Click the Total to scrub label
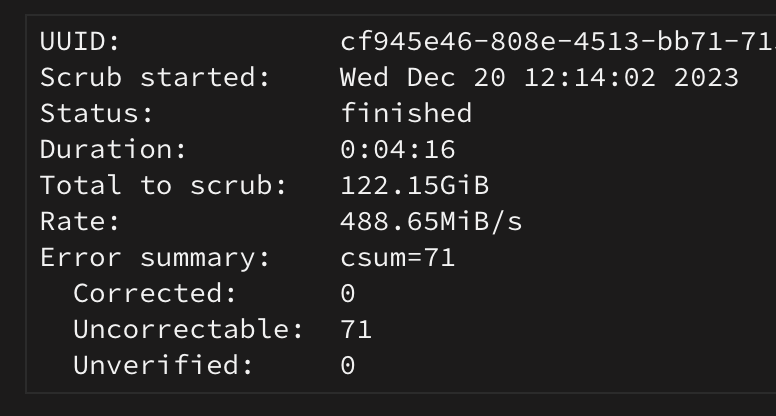776x416 pixels. pos(164,185)
